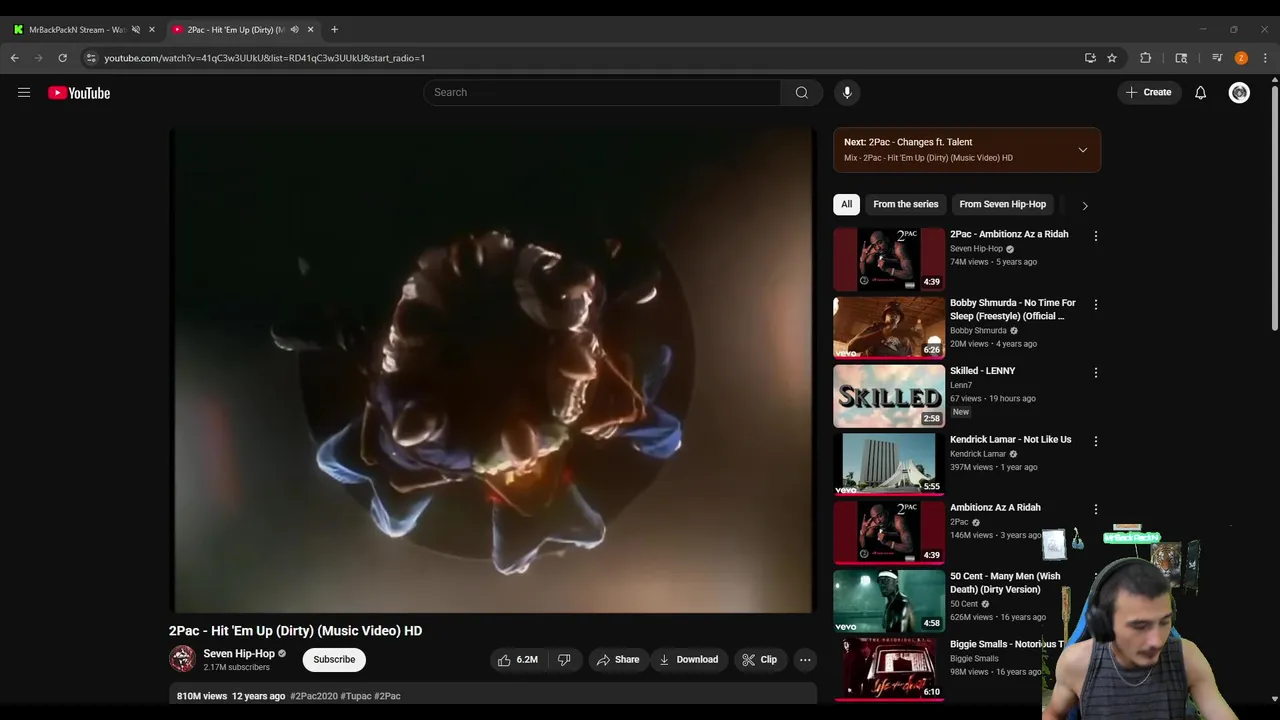Start voice search with the microphone
1280x720 pixels.
click(847, 92)
